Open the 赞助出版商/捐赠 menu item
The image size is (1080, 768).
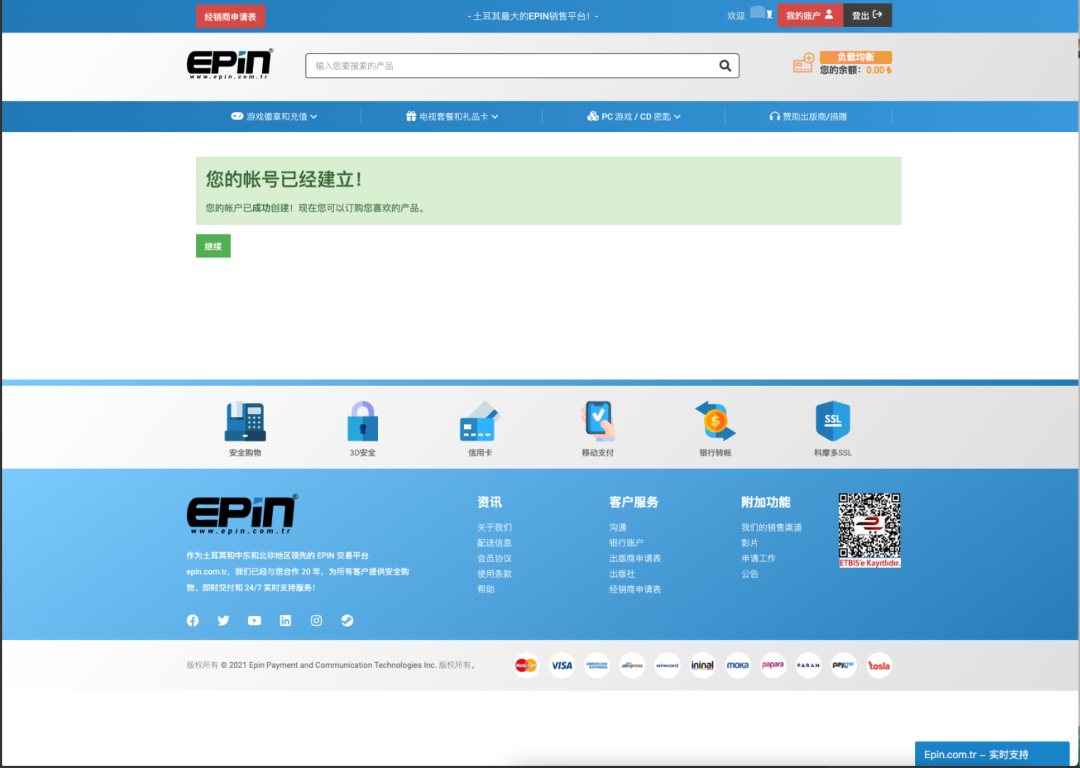tap(808, 116)
